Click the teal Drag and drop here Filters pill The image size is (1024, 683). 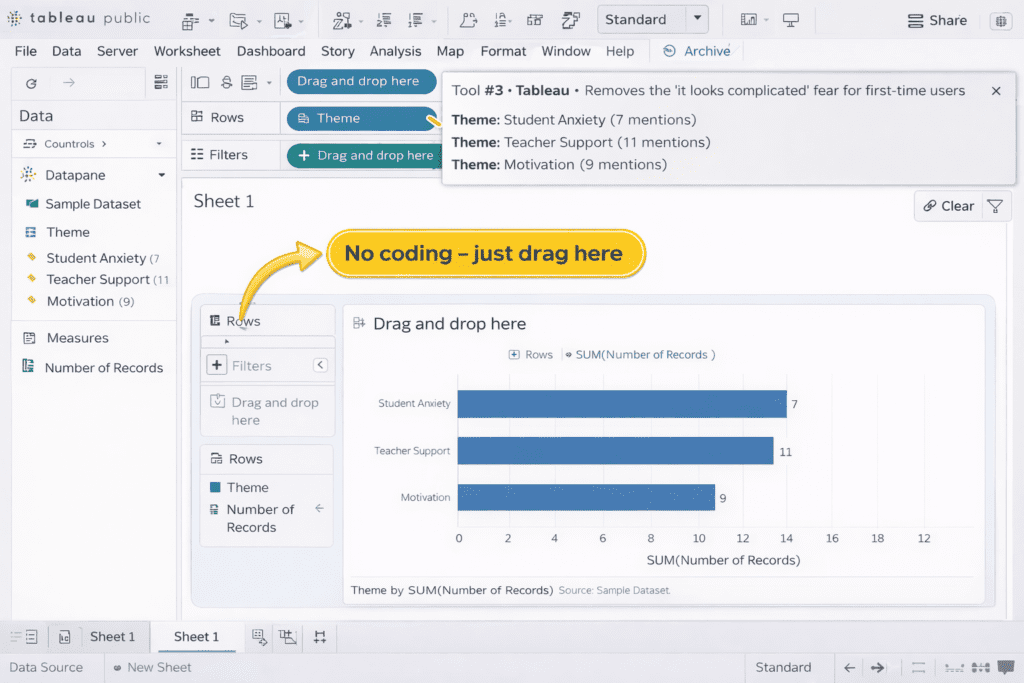click(x=364, y=155)
